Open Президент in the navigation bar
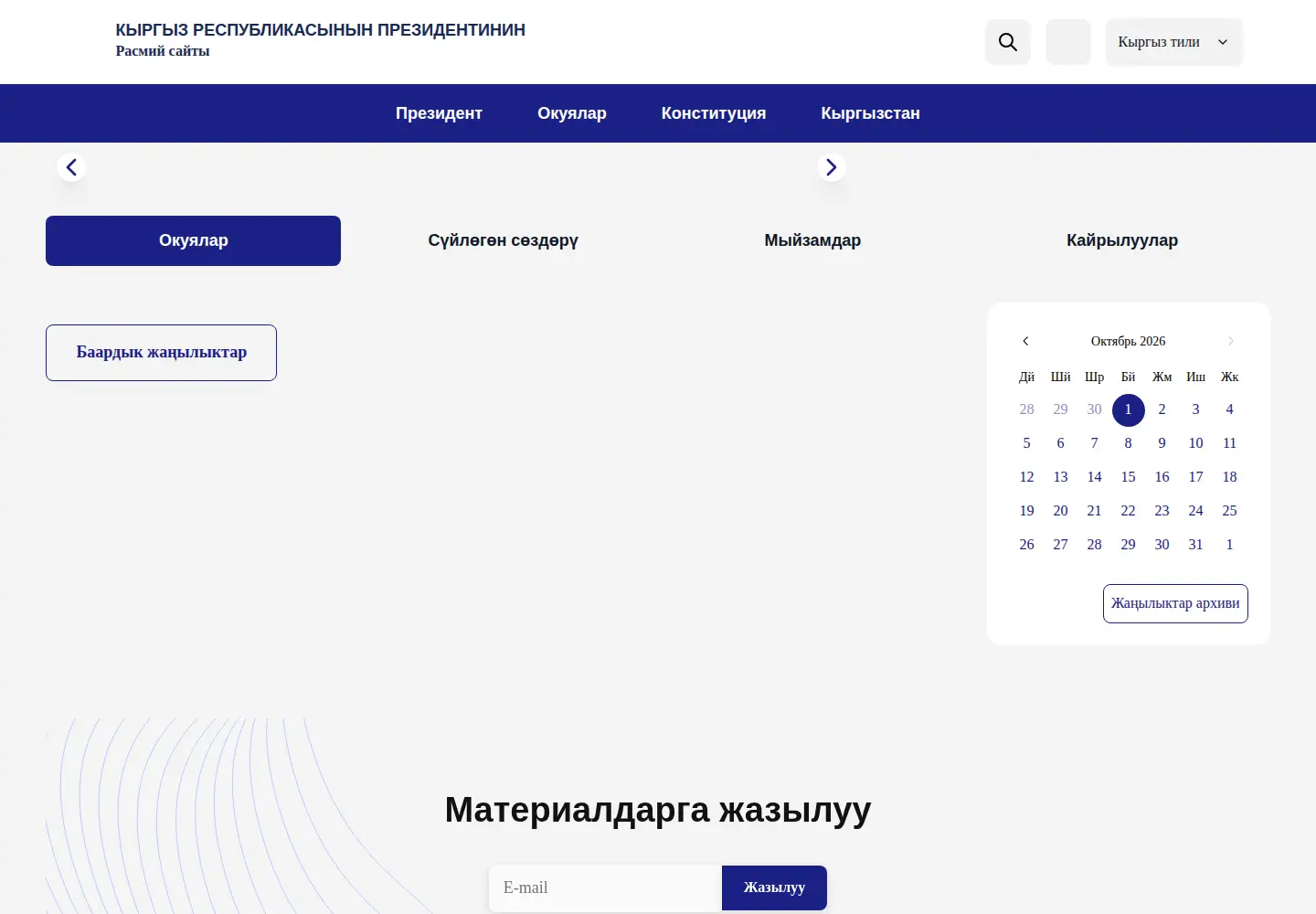The height and width of the screenshot is (914, 1316). (x=439, y=113)
